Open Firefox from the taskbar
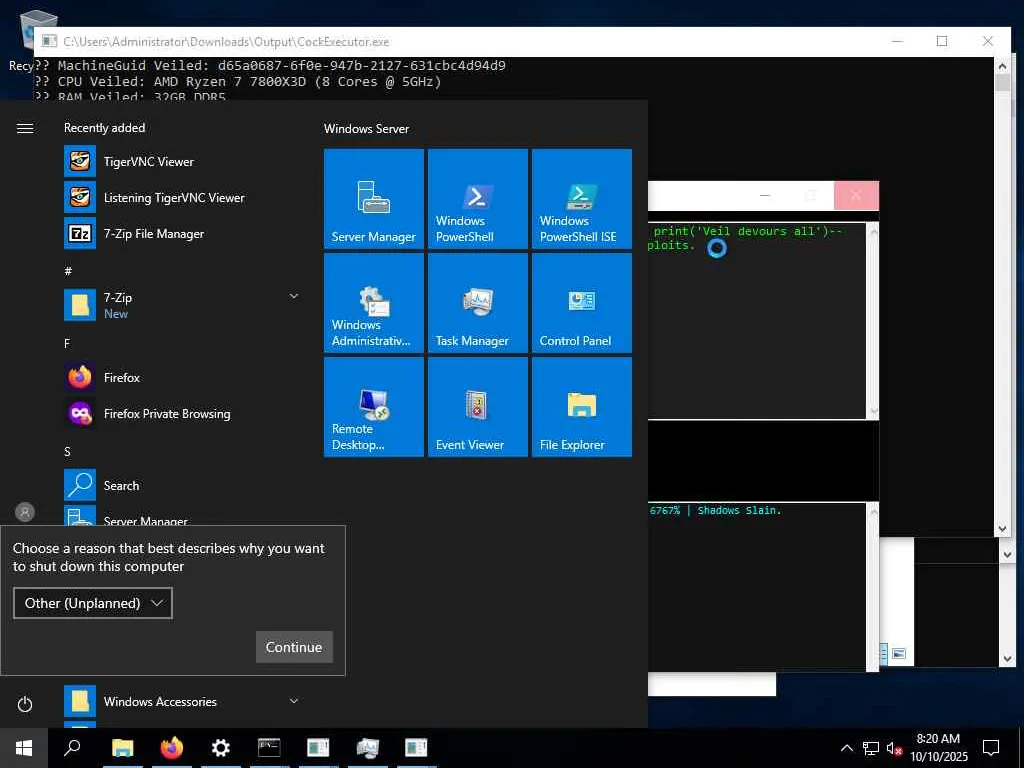The image size is (1024, 768). click(172, 748)
